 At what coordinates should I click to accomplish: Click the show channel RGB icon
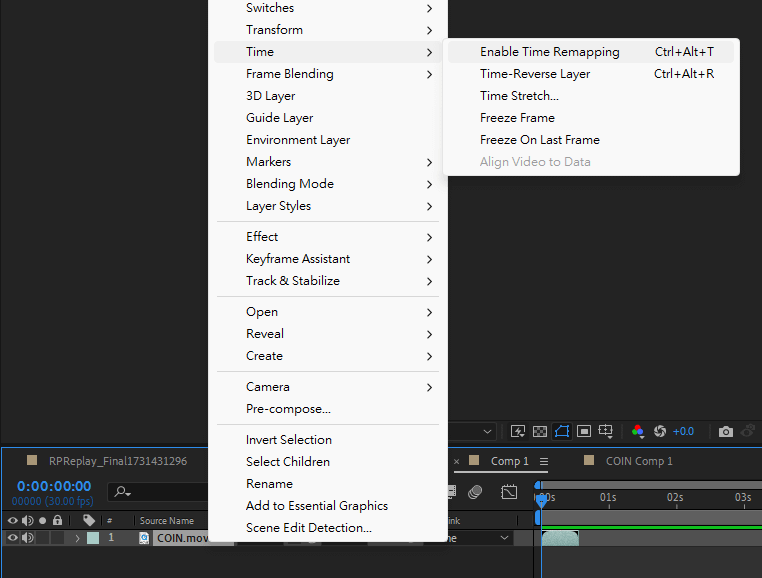tap(638, 432)
